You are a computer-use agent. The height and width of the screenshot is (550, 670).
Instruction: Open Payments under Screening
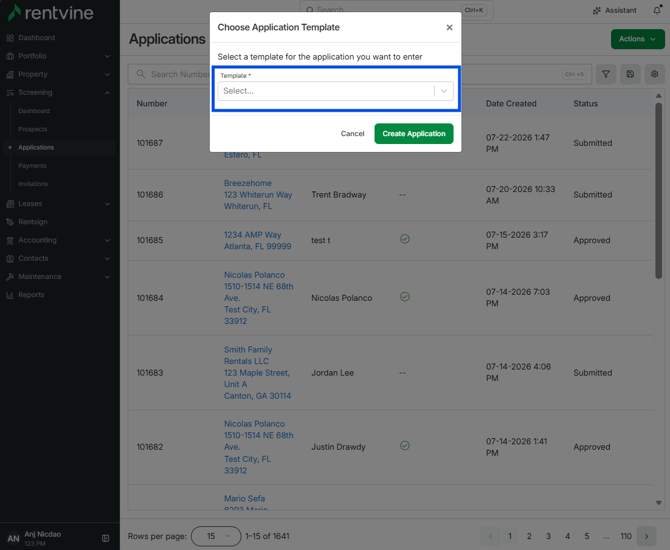point(32,166)
